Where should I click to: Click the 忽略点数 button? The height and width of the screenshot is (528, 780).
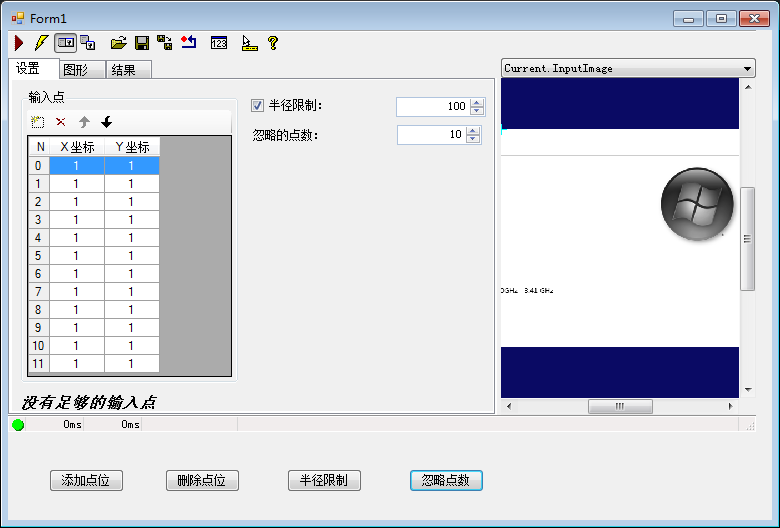[446, 481]
